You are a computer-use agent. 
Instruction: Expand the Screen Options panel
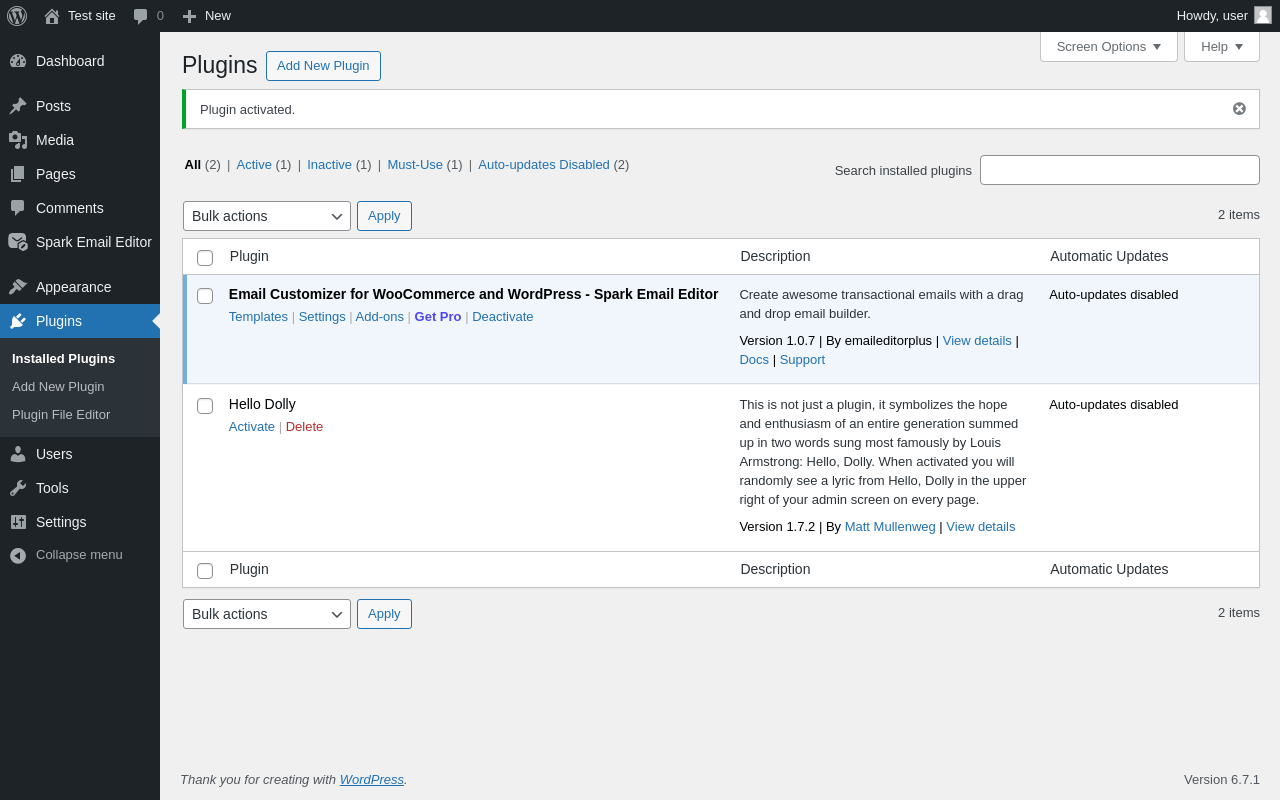(x=1108, y=46)
